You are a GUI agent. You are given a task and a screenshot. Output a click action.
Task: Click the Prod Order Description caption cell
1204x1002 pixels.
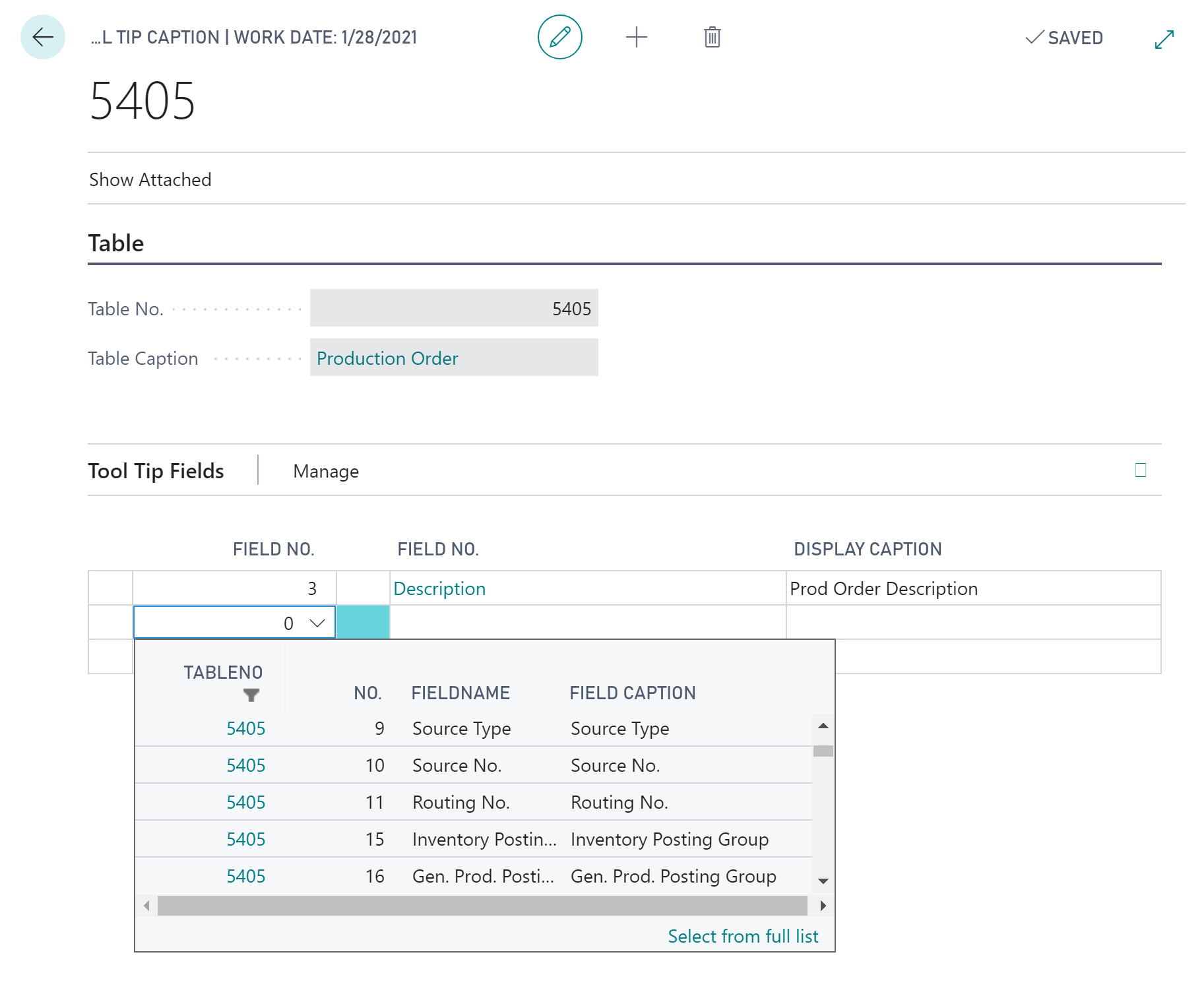coord(883,588)
